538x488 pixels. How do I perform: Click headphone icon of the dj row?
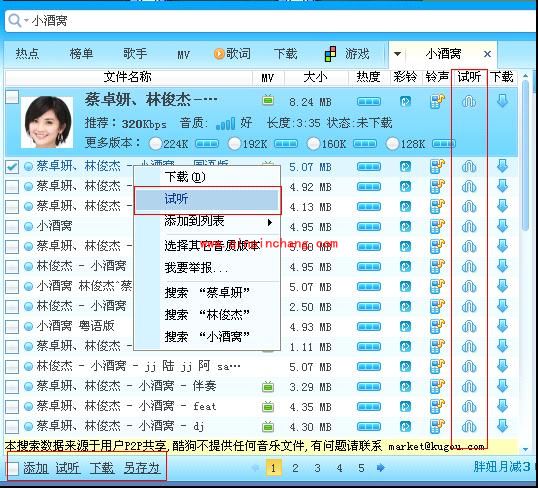pos(469,427)
